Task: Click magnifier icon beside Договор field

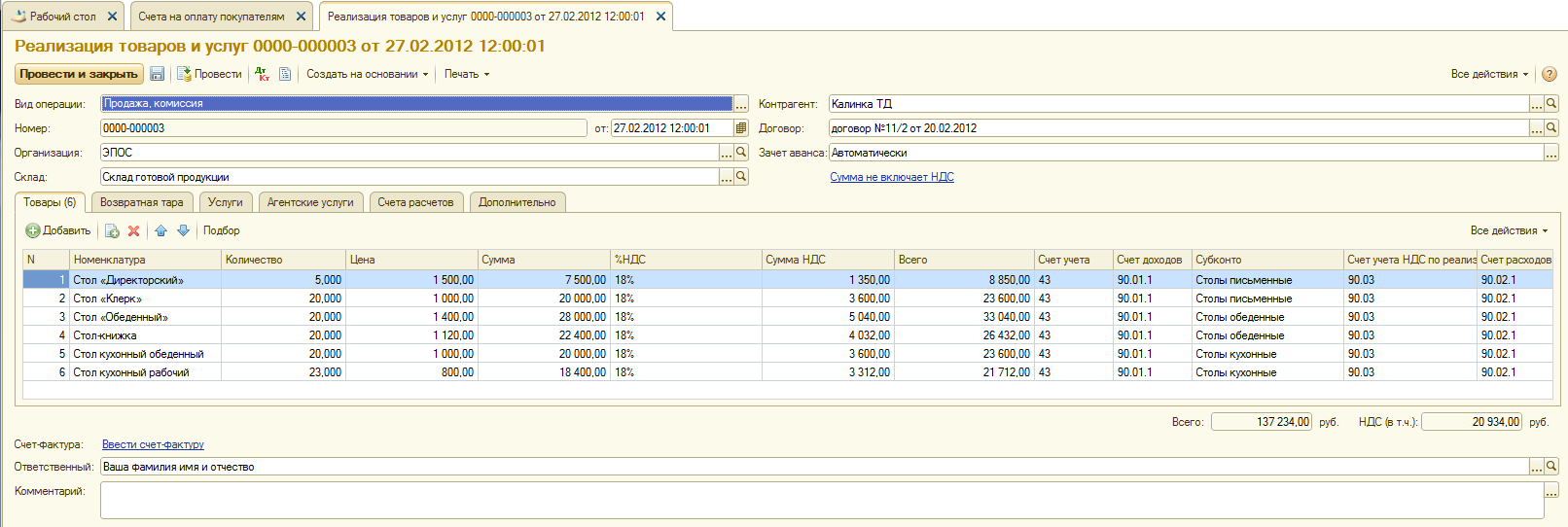Action: 1551,128
